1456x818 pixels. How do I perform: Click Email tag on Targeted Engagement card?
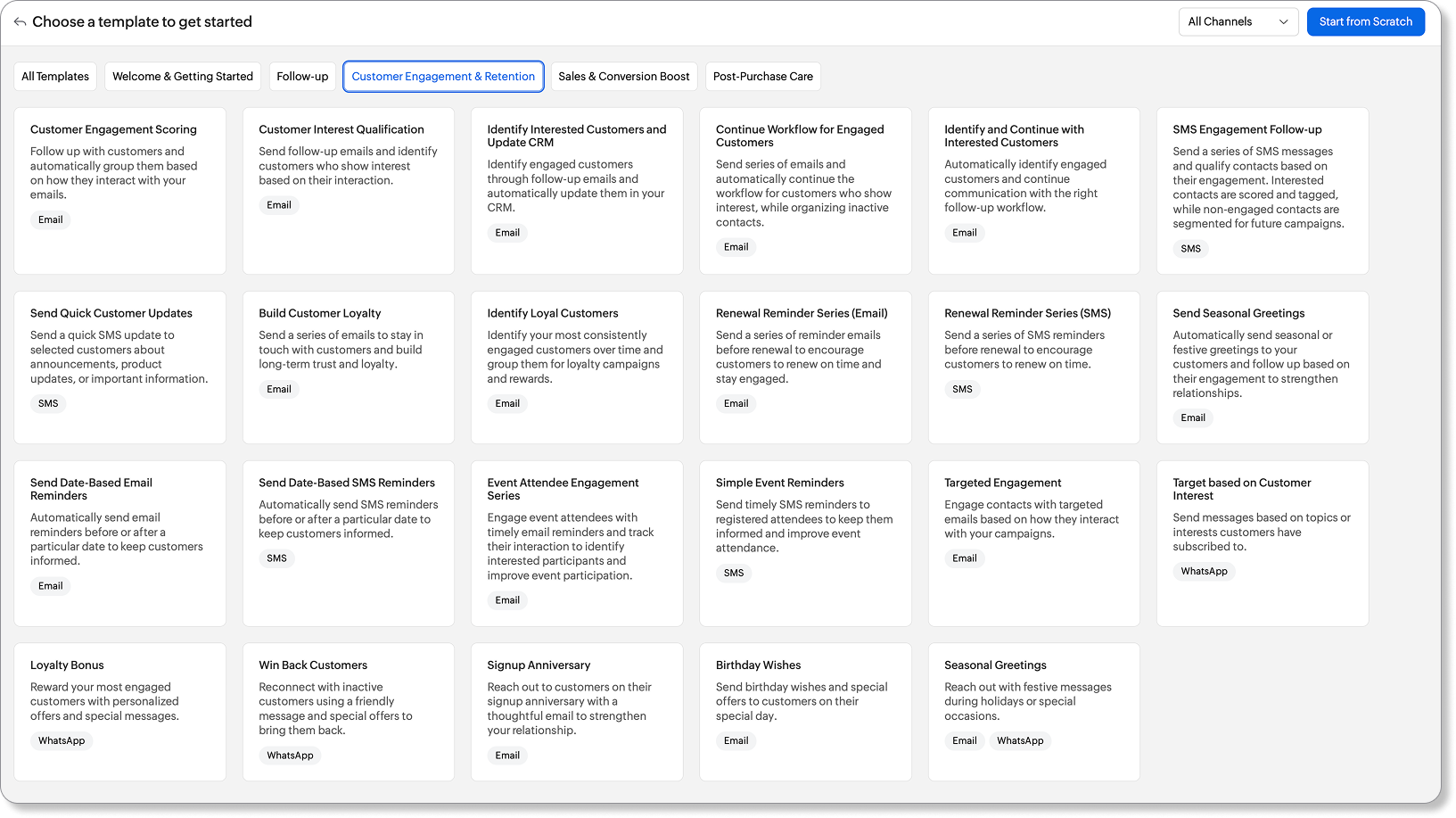(965, 558)
